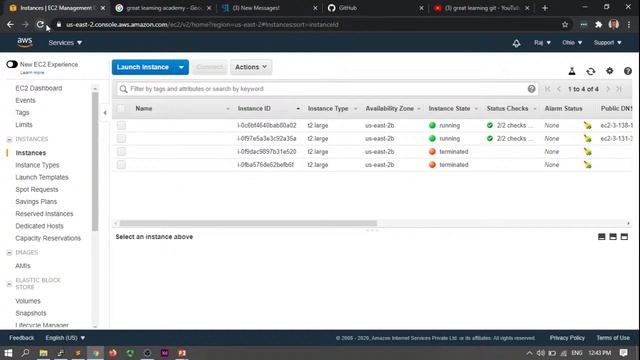Open PowerPoint from the taskbar
The image size is (640, 360).
(x=182, y=353)
